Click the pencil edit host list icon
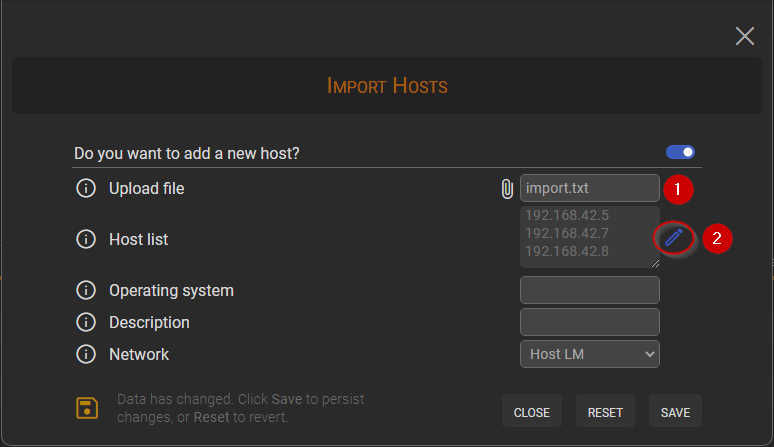The image size is (774, 447). tap(674, 238)
